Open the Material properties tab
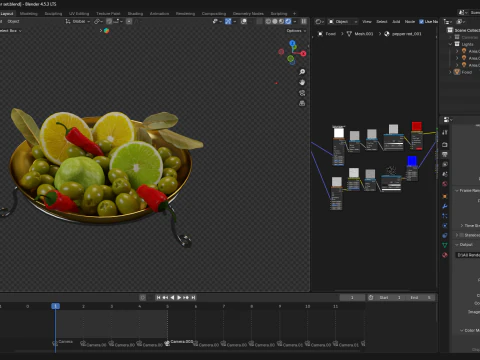 tap(445, 255)
